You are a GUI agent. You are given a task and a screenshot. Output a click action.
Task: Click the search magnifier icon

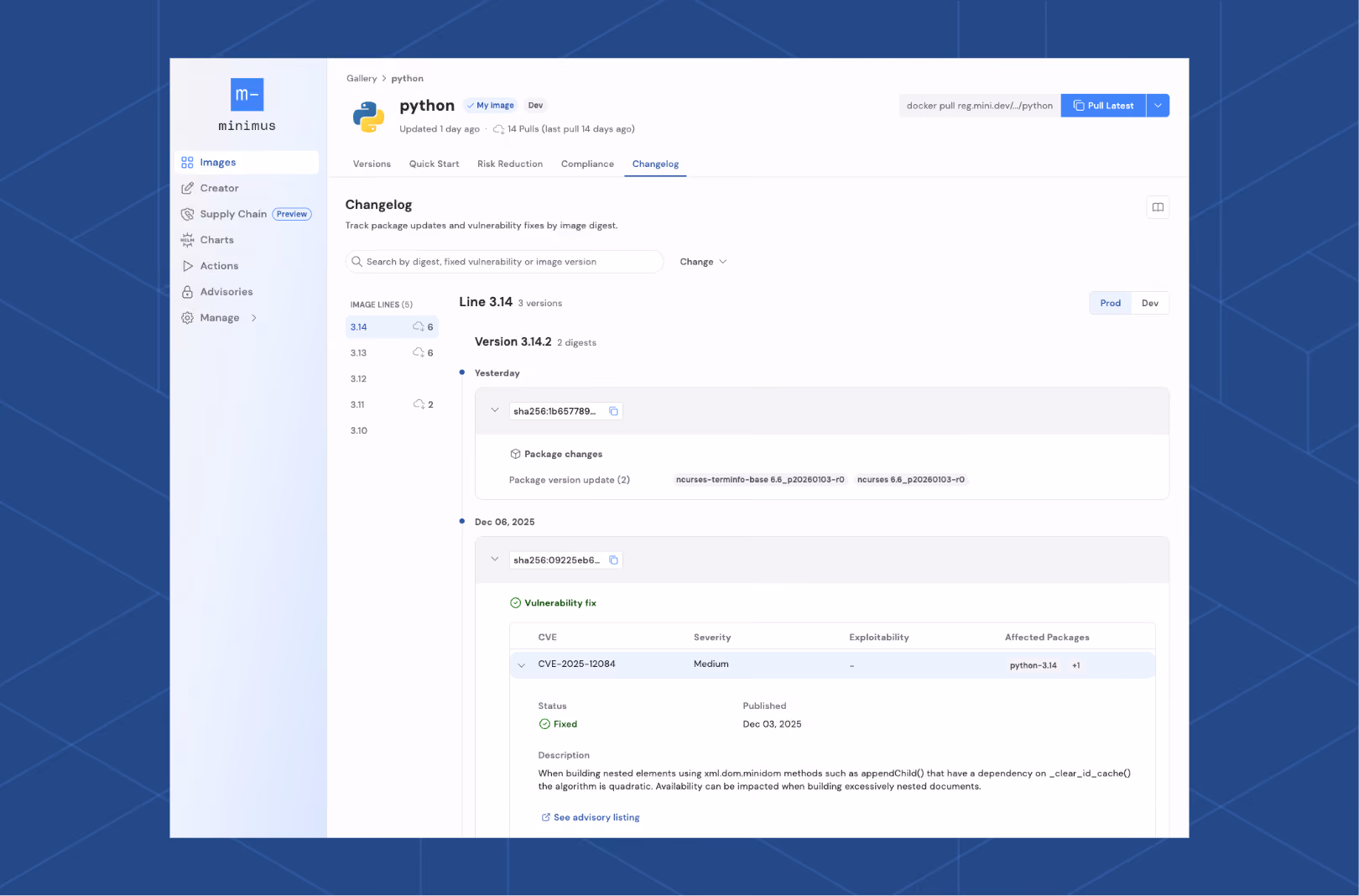tap(357, 262)
